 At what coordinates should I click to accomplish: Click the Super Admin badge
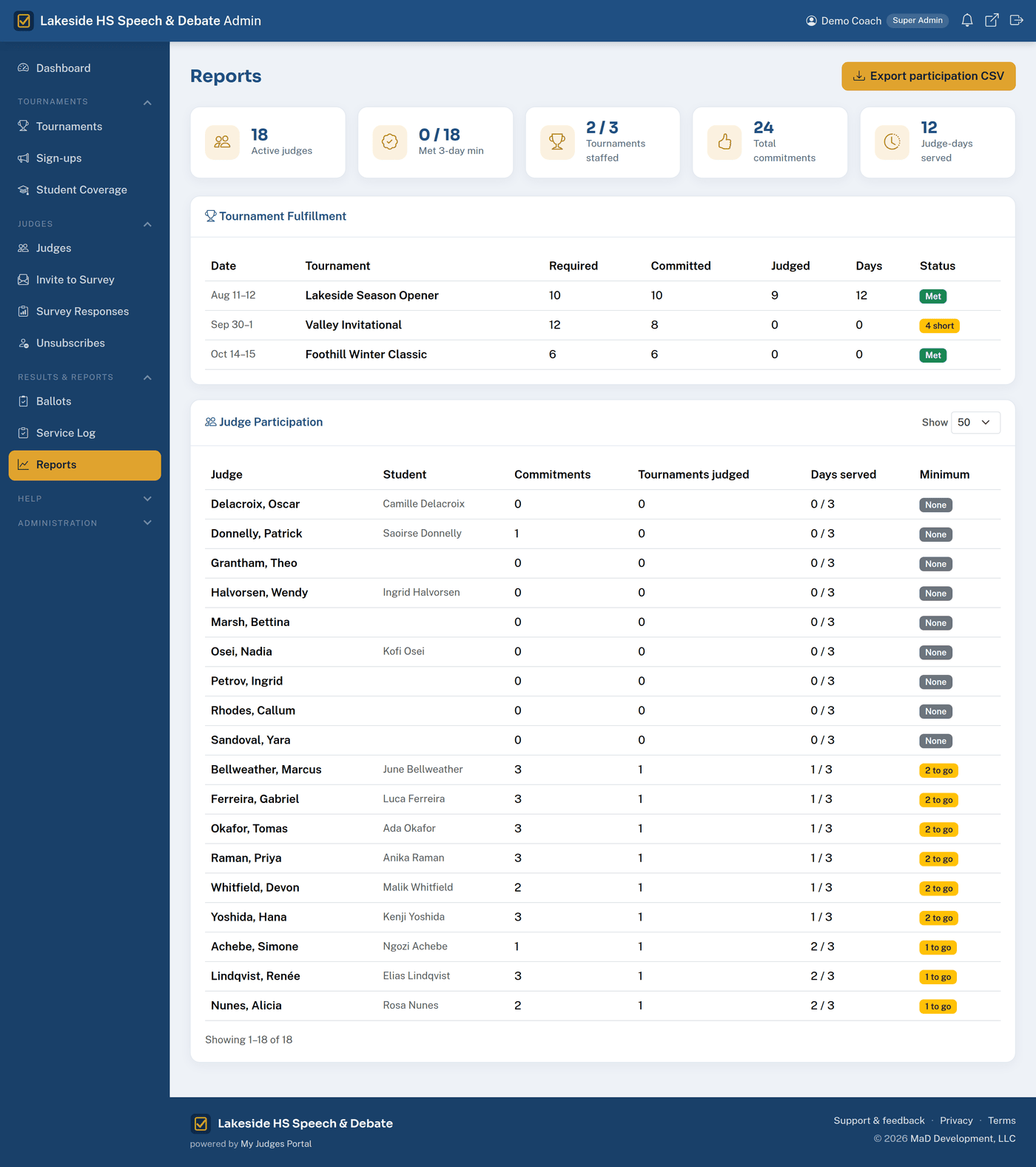(x=918, y=21)
